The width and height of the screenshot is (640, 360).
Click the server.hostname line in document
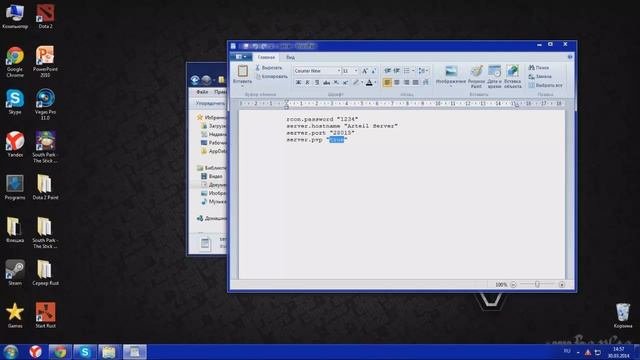[342, 126]
